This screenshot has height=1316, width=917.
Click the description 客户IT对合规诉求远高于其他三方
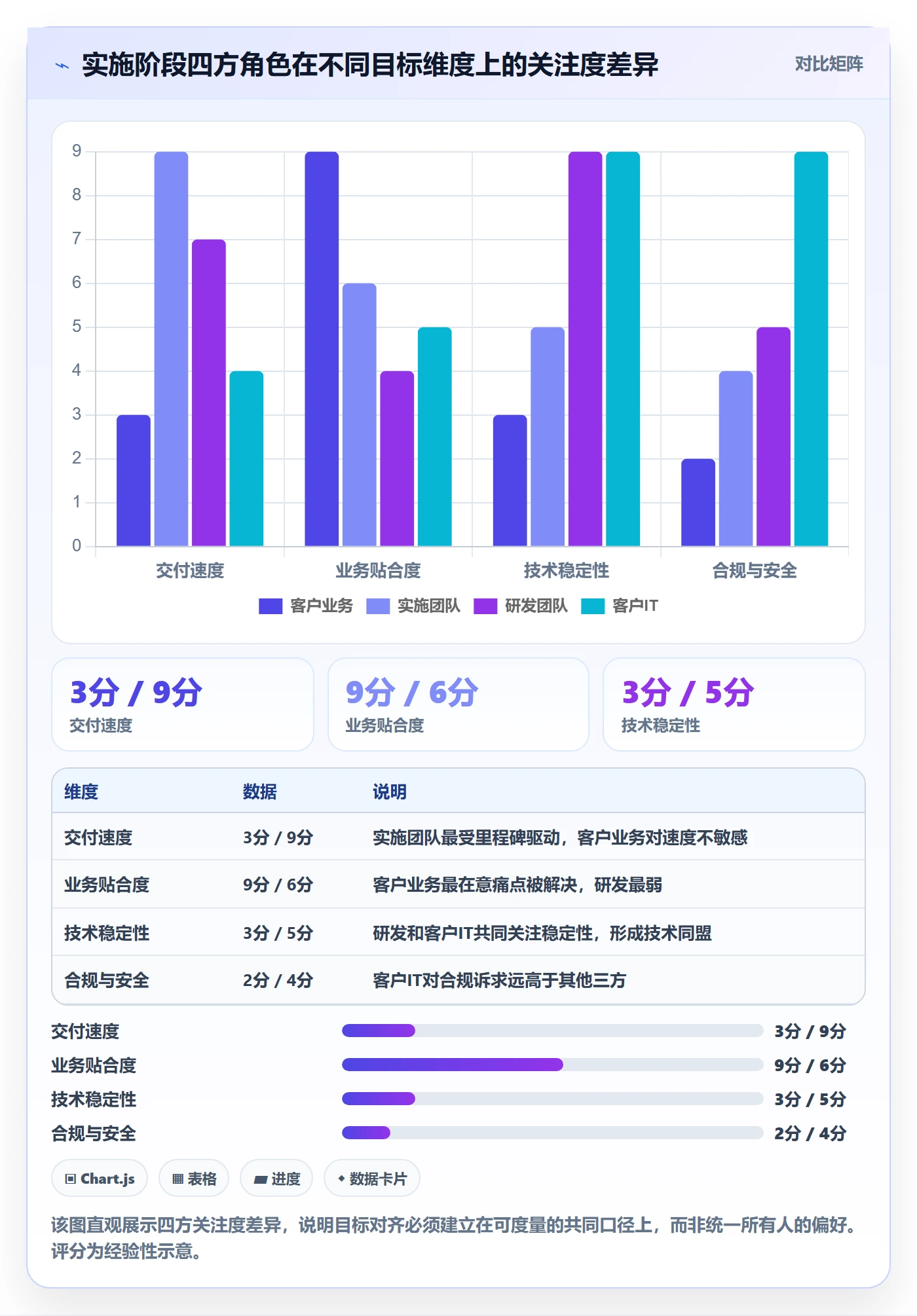[499, 980]
